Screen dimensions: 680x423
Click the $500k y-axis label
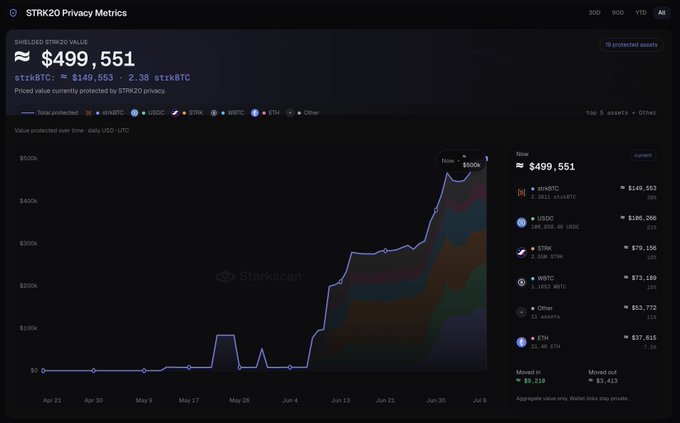pos(29,158)
